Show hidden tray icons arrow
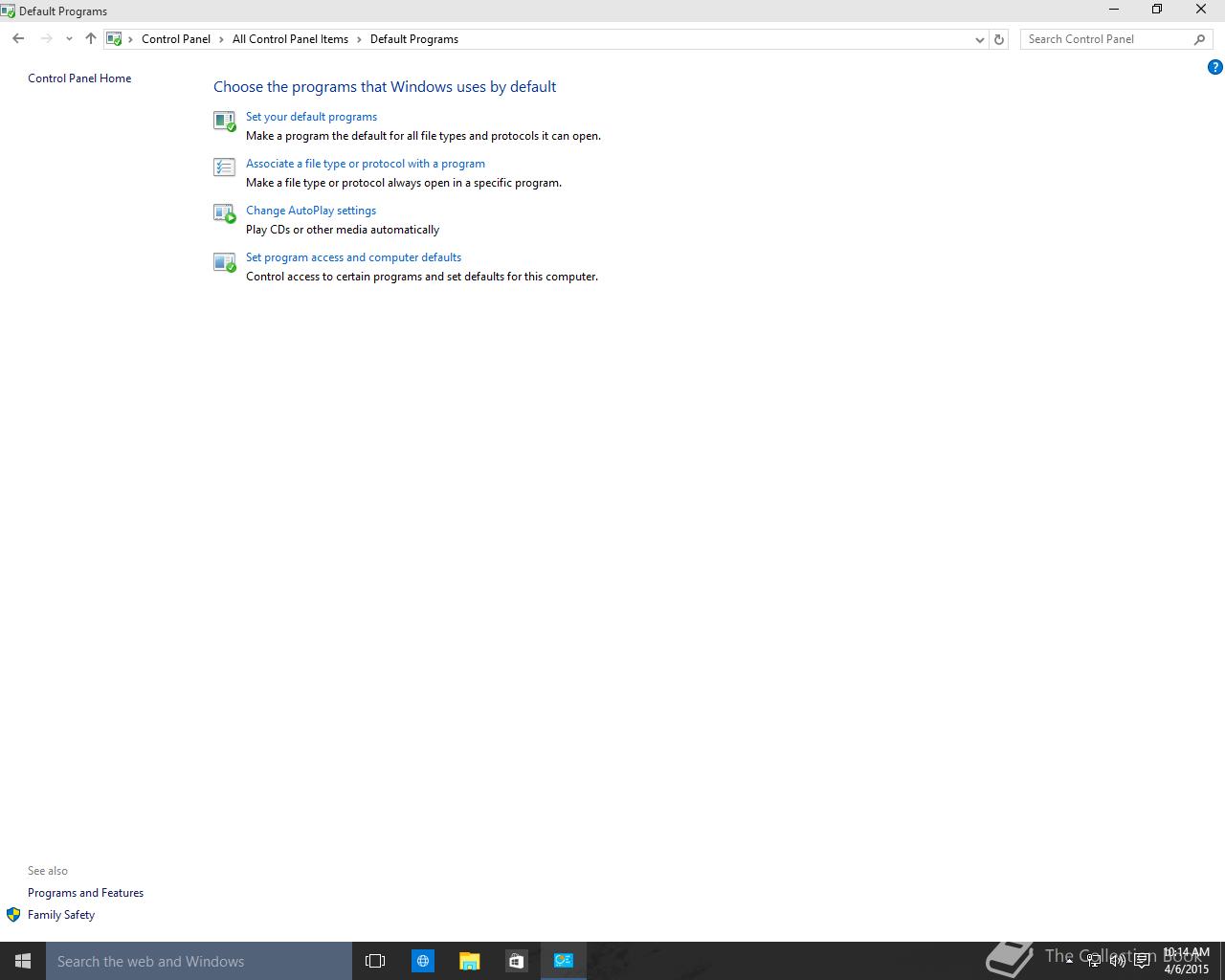The height and width of the screenshot is (980, 1225). click(x=1069, y=960)
